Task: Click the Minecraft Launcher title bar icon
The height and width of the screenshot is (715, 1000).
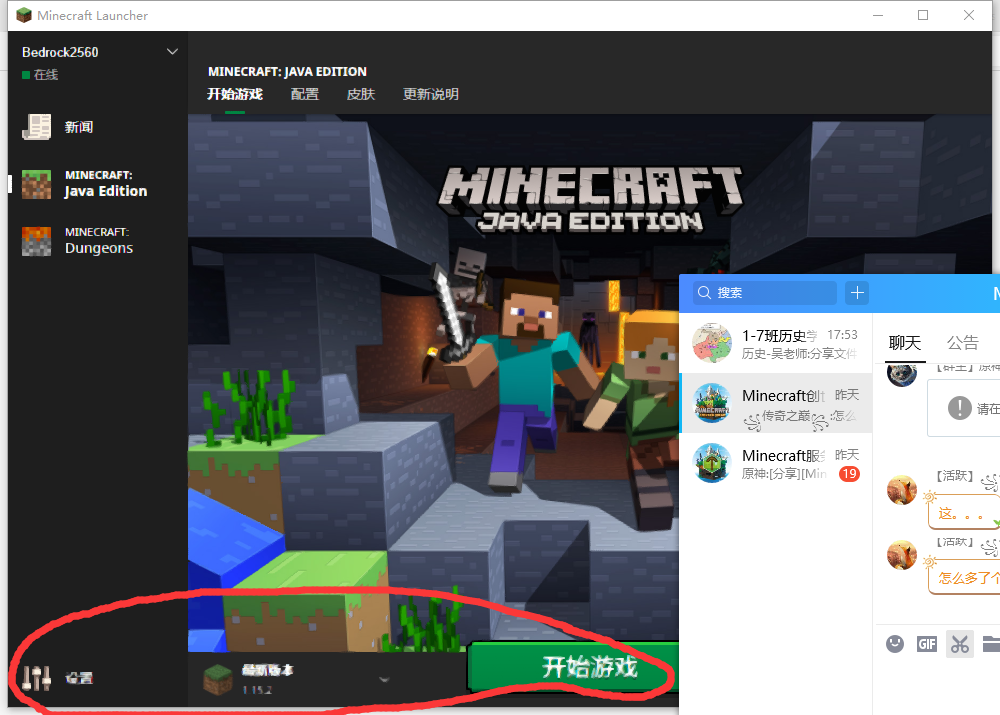Action: coord(24,15)
